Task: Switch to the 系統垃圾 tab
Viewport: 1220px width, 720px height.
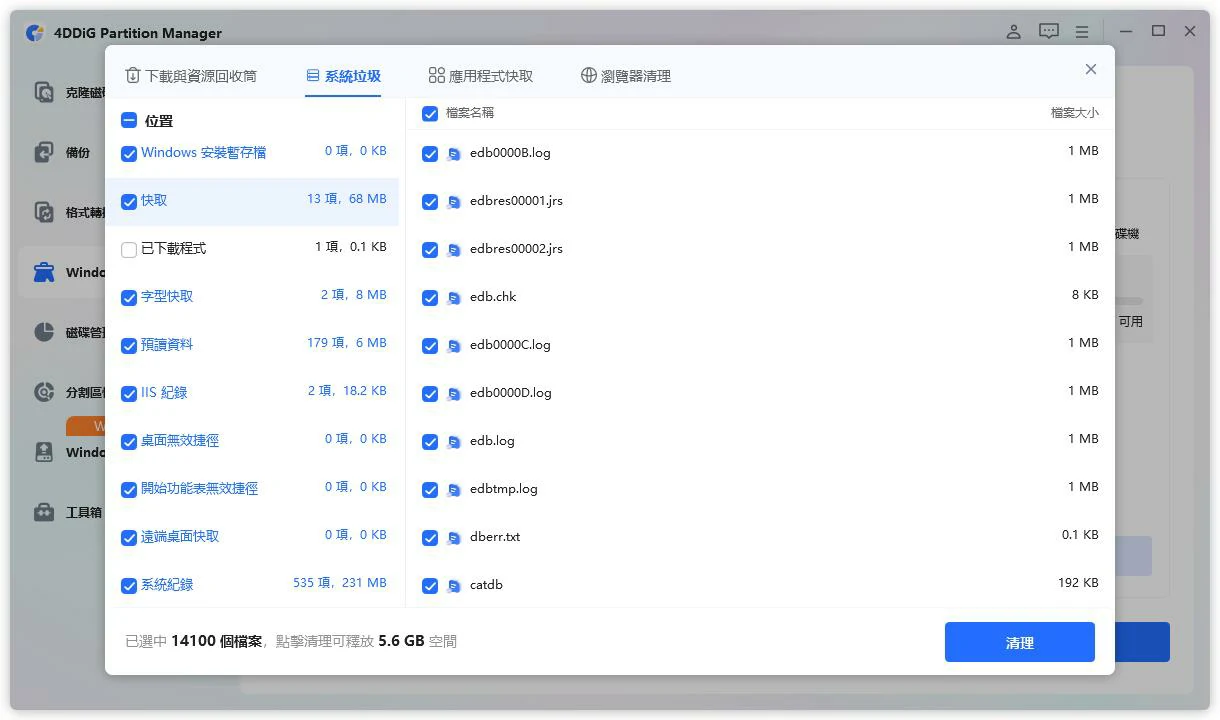Action: 343,76
